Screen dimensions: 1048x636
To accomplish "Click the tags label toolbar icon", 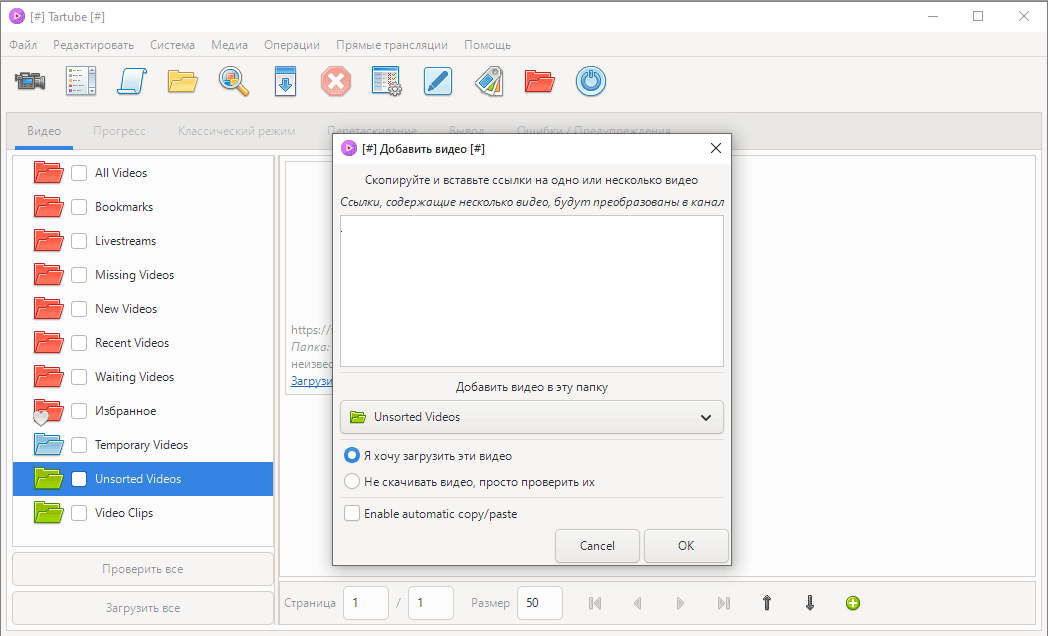I will [x=489, y=82].
